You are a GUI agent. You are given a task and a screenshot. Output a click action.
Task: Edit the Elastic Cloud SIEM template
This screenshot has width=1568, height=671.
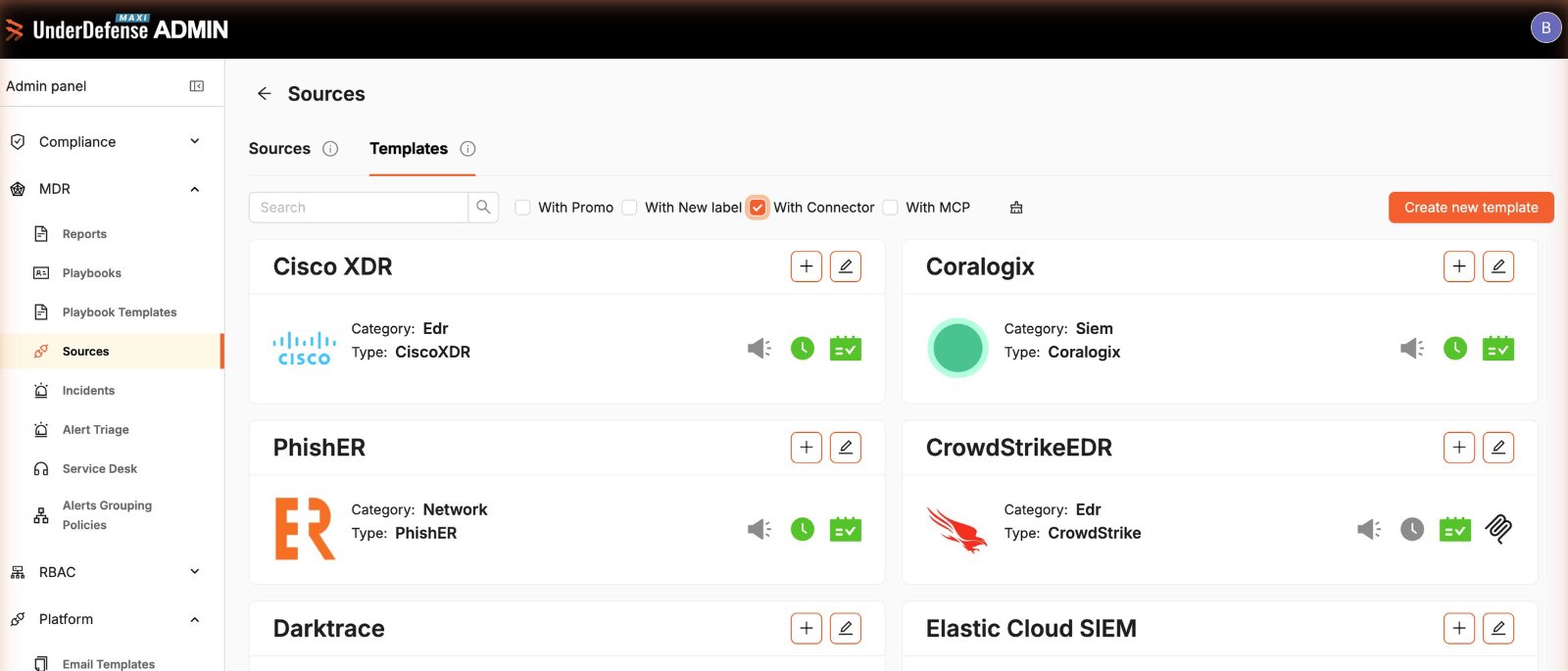pyautogui.click(x=1498, y=629)
